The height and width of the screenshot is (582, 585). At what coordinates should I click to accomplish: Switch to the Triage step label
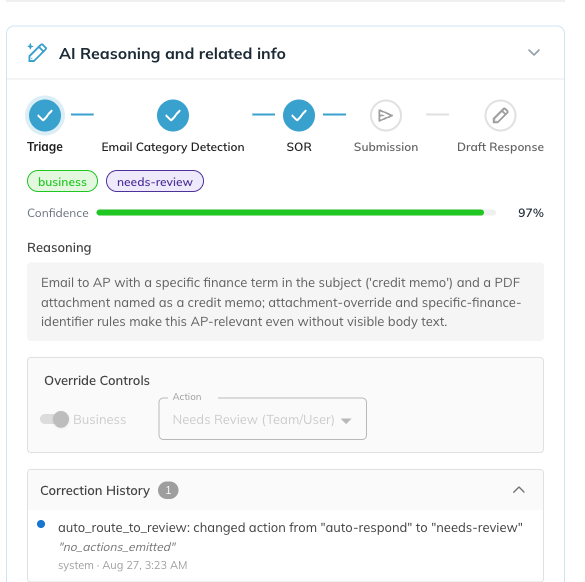coord(45,147)
